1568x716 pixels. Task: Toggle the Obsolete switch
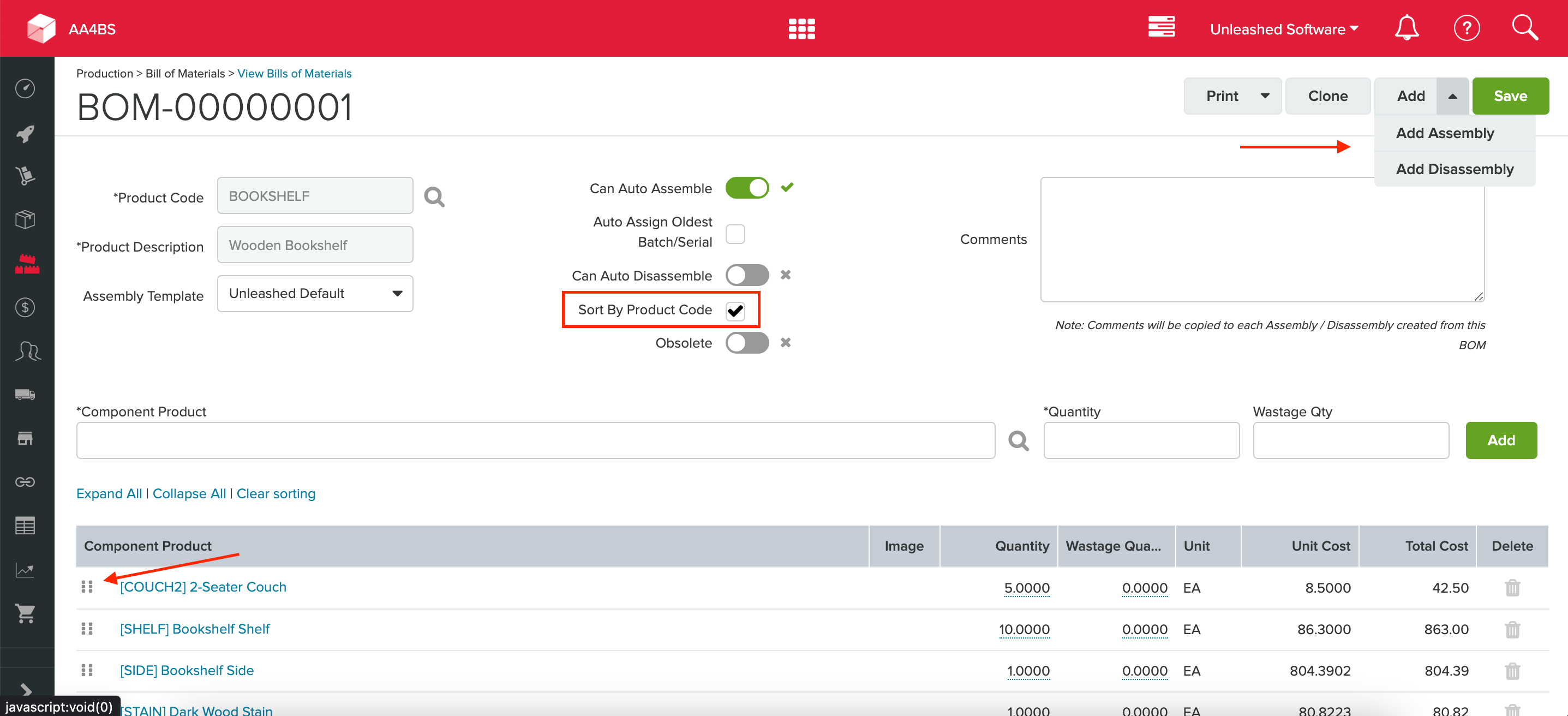click(x=747, y=342)
